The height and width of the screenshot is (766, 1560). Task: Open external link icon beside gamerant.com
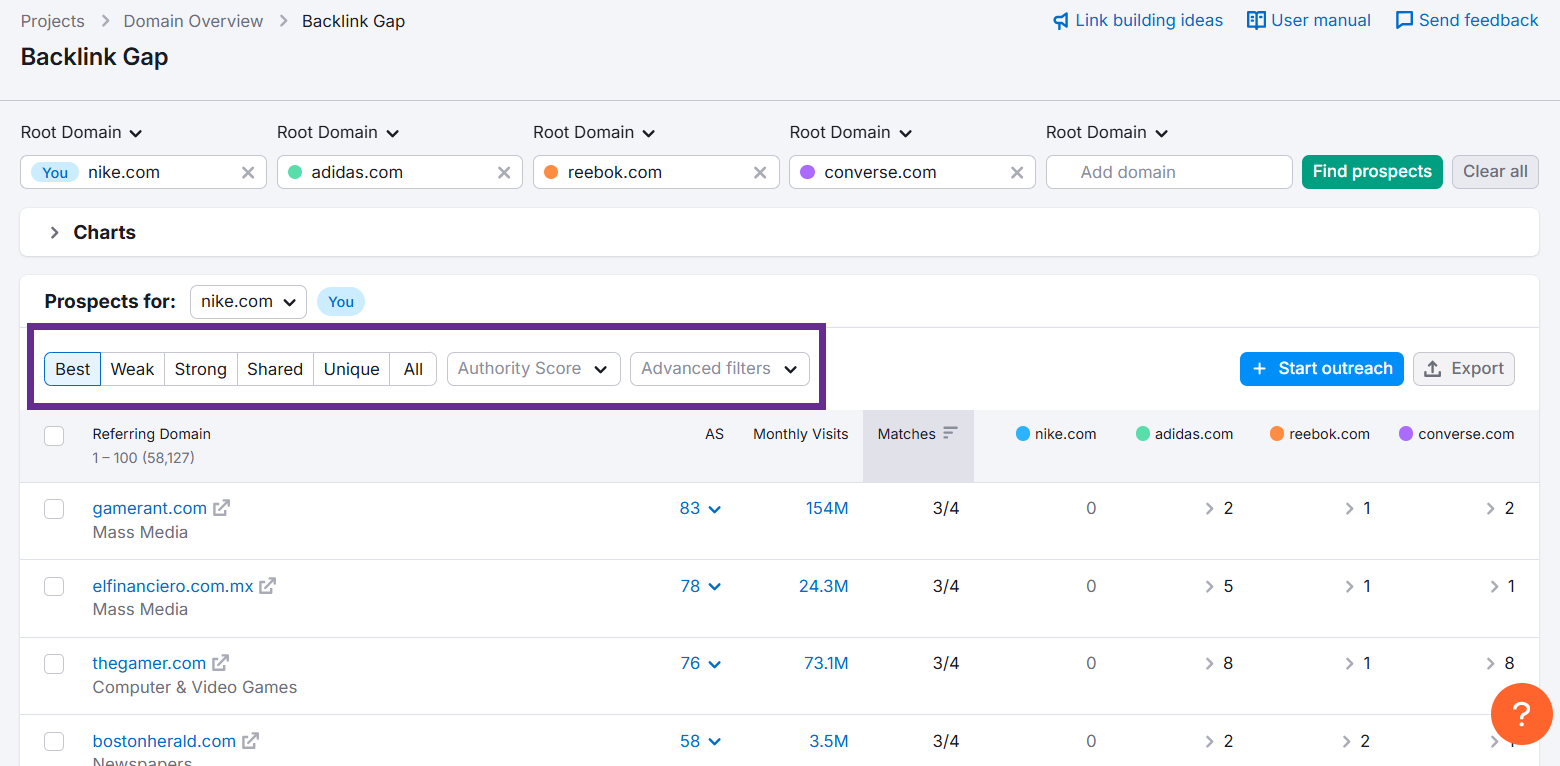point(221,508)
